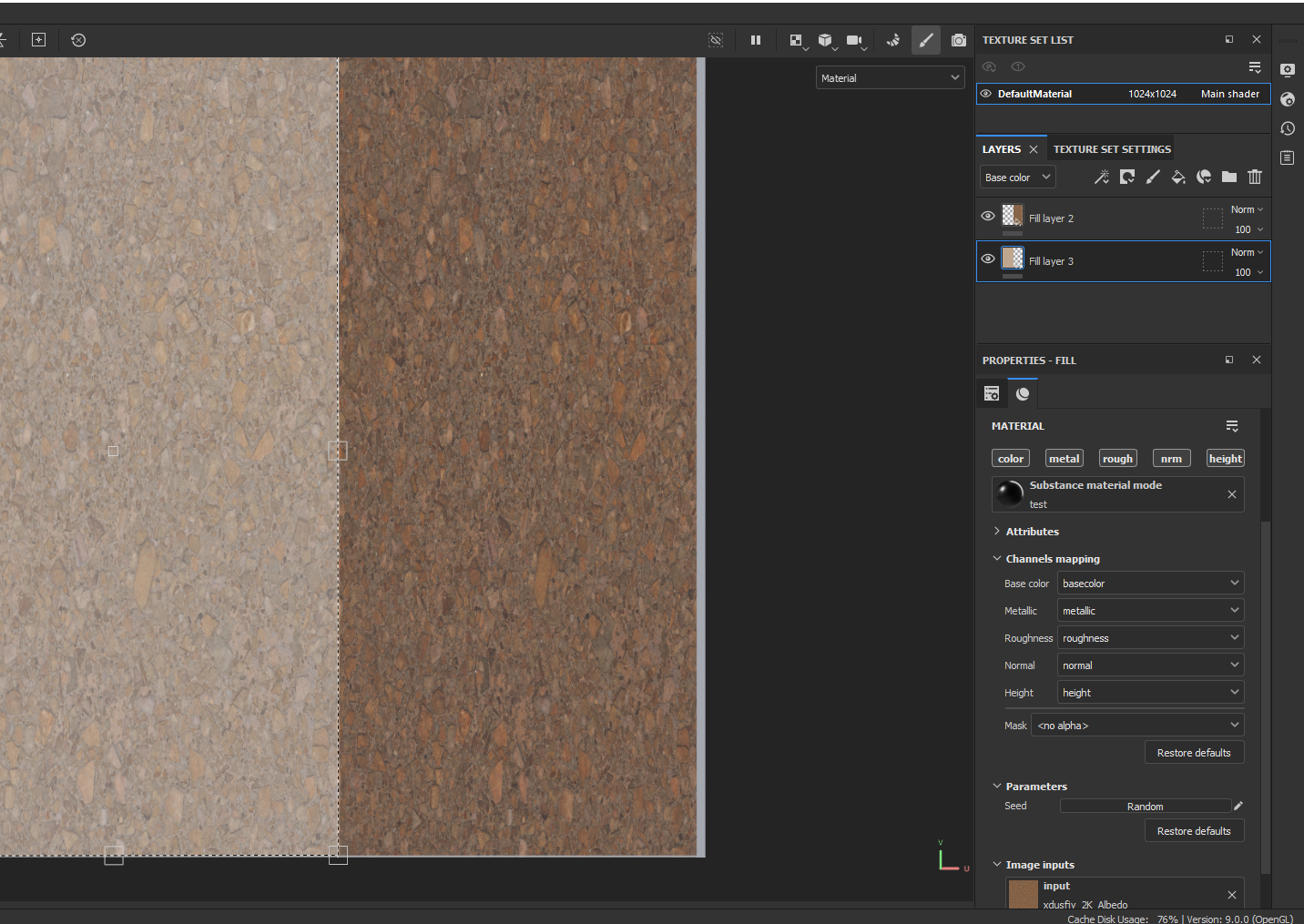This screenshot has width=1304, height=924.
Task: Open the Substance material mode sphere preview
Action: click(x=1009, y=493)
